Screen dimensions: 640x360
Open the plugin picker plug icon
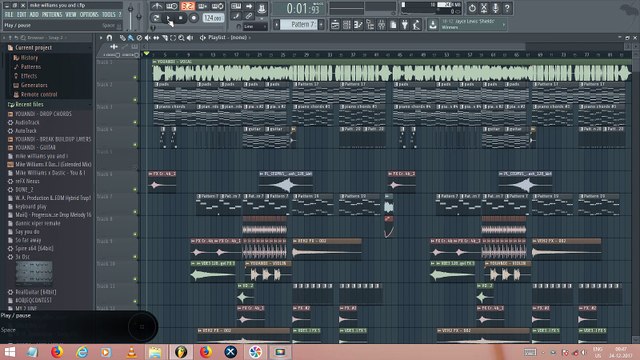click(x=404, y=25)
